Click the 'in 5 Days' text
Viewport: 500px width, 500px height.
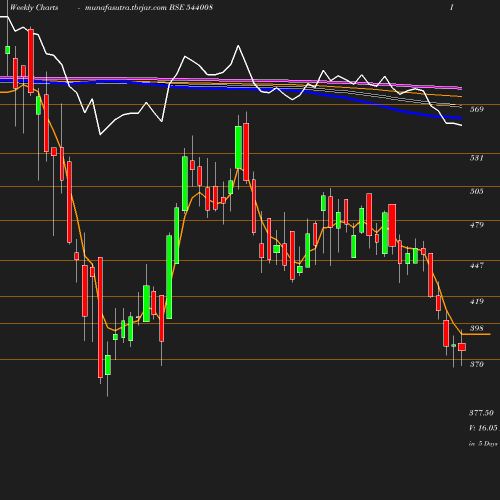click(483, 443)
